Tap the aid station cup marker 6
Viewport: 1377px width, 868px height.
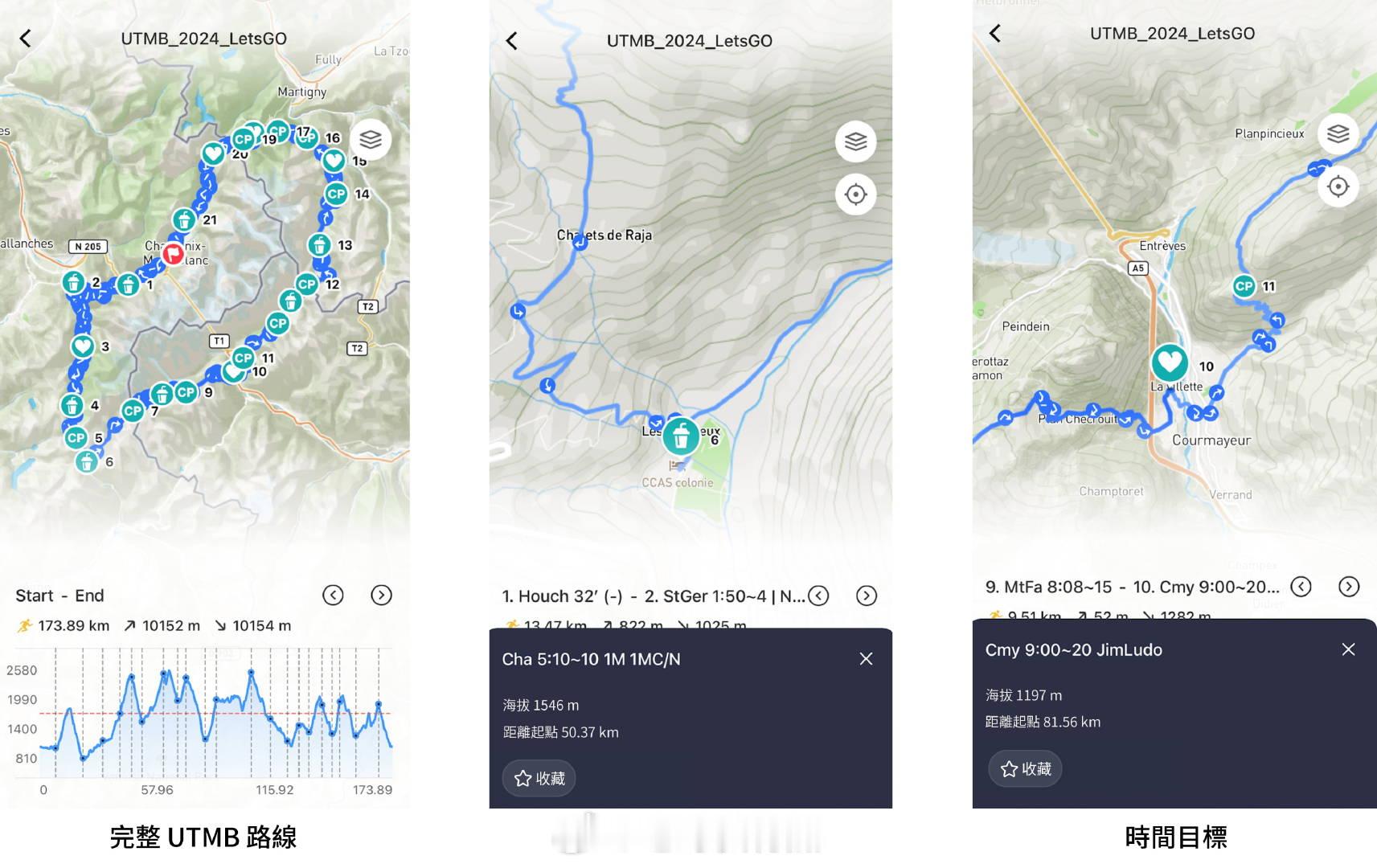(681, 436)
